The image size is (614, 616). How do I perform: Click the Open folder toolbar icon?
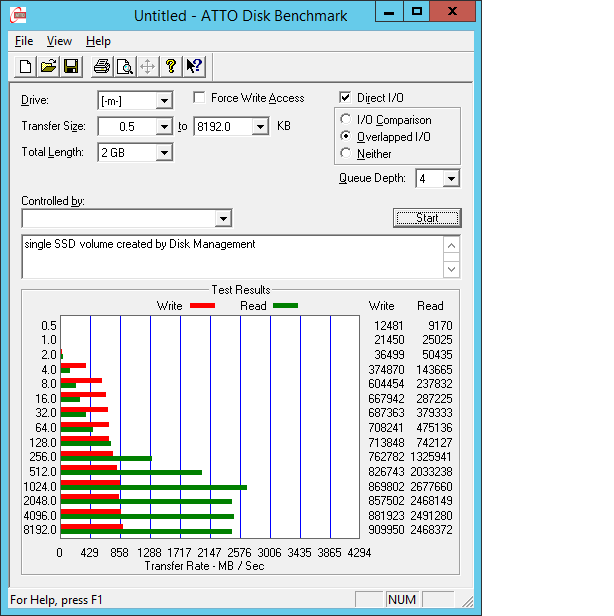pyautogui.click(x=48, y=67)
